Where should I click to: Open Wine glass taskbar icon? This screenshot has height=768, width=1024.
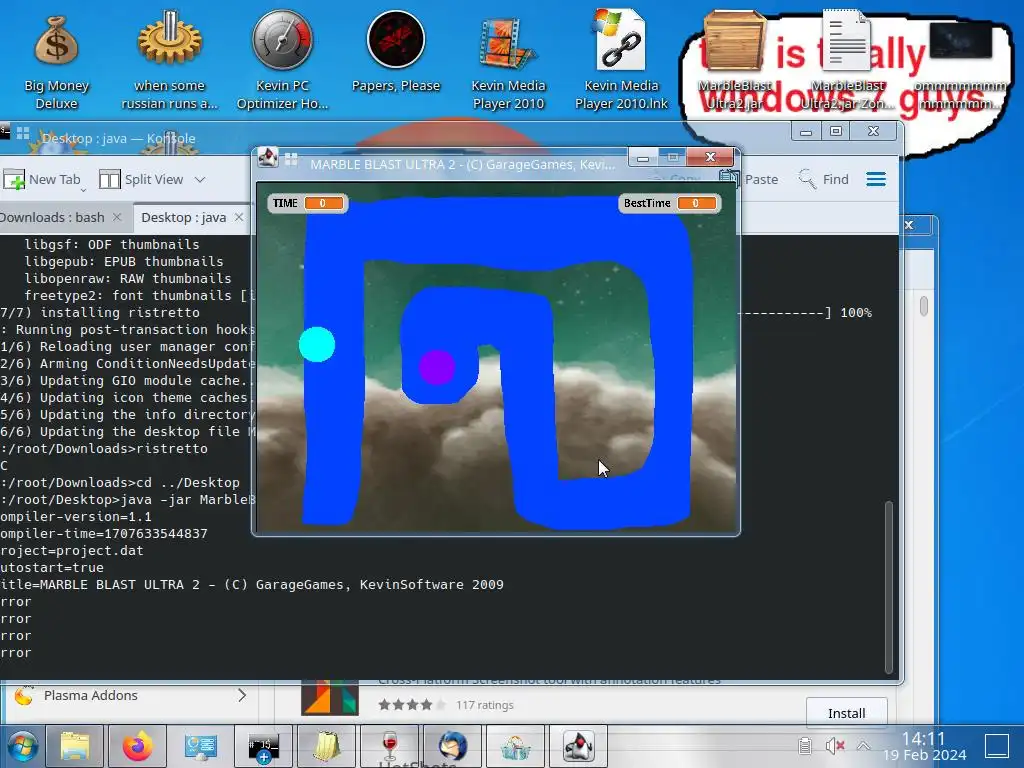tap(389, 746)
